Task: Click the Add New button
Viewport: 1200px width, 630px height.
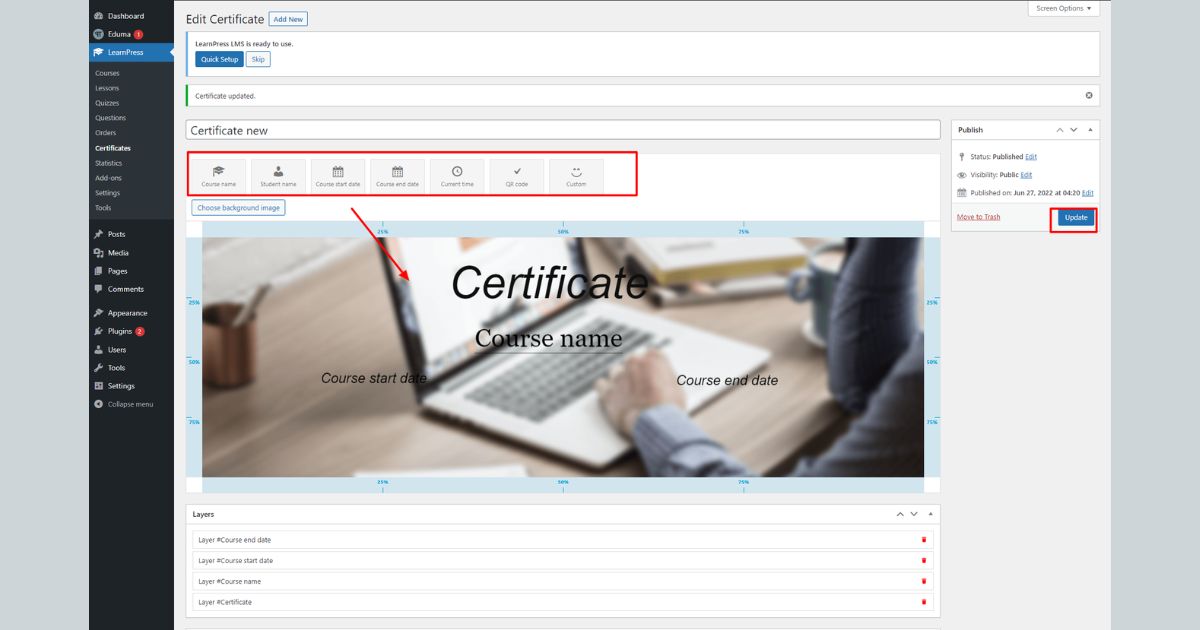Action: 288,19
